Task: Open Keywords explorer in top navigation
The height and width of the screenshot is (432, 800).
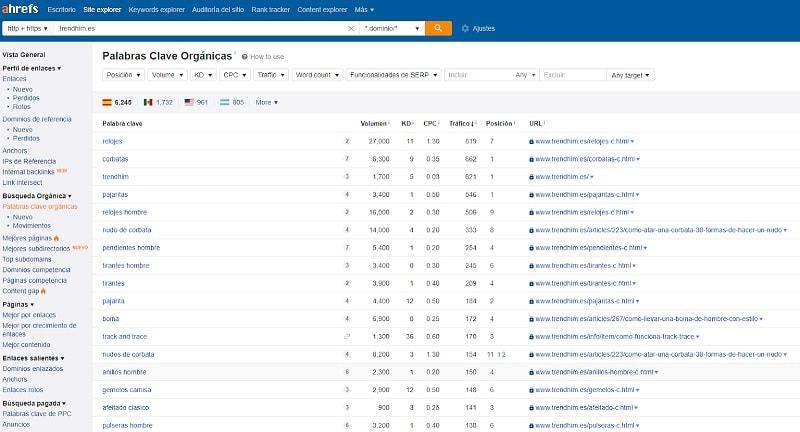Action: 156,10
